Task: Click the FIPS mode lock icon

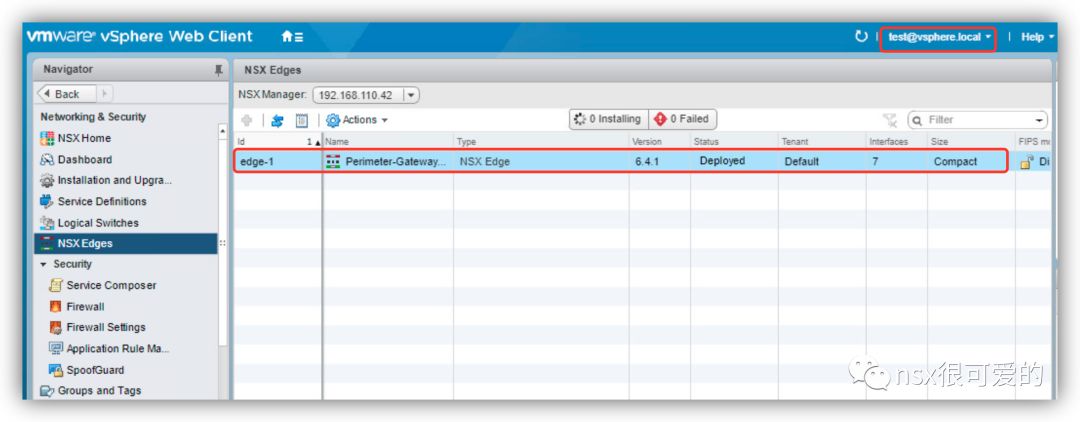Action: [1027, 163]
